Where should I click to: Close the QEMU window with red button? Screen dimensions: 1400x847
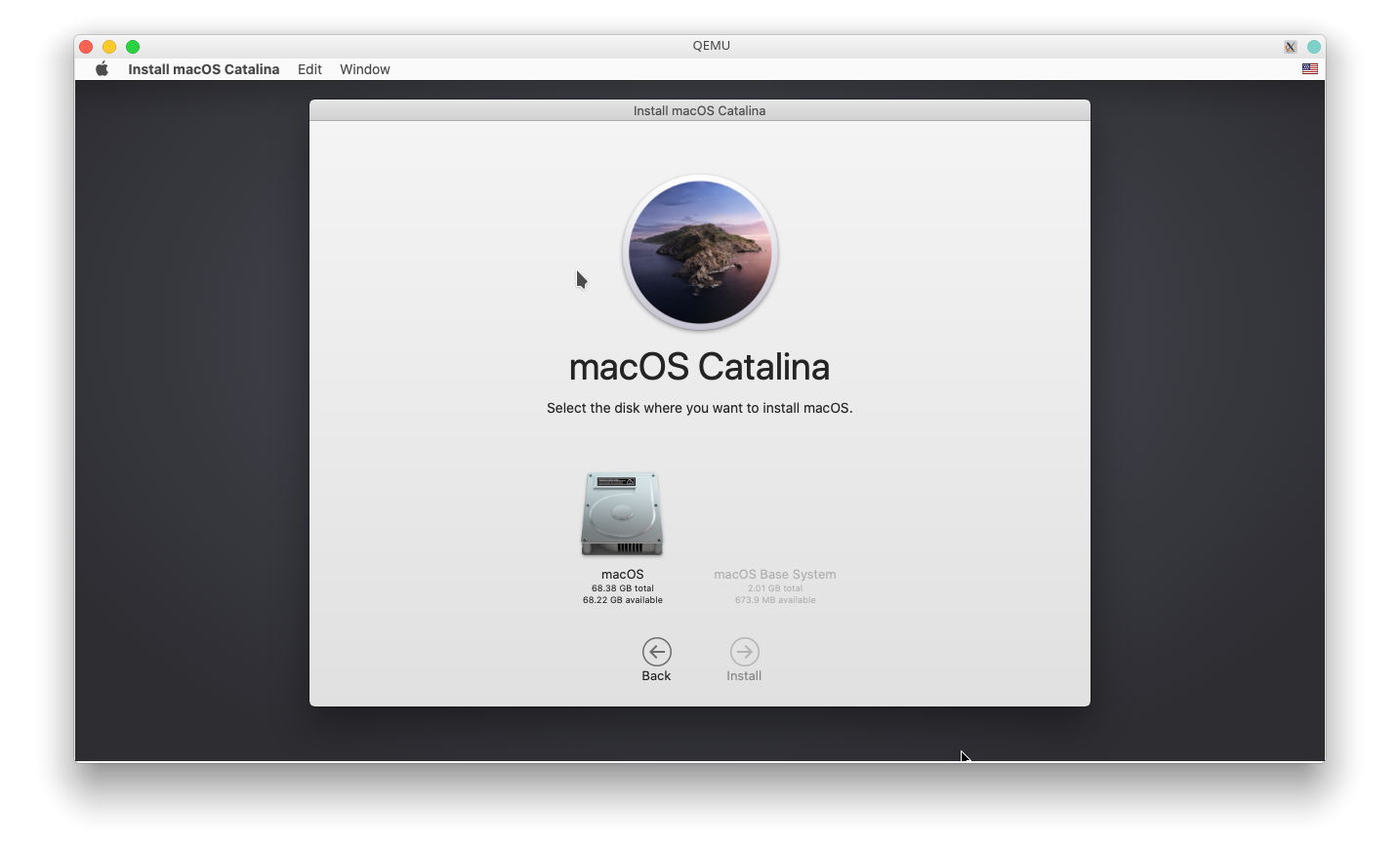tap(86, 47)
